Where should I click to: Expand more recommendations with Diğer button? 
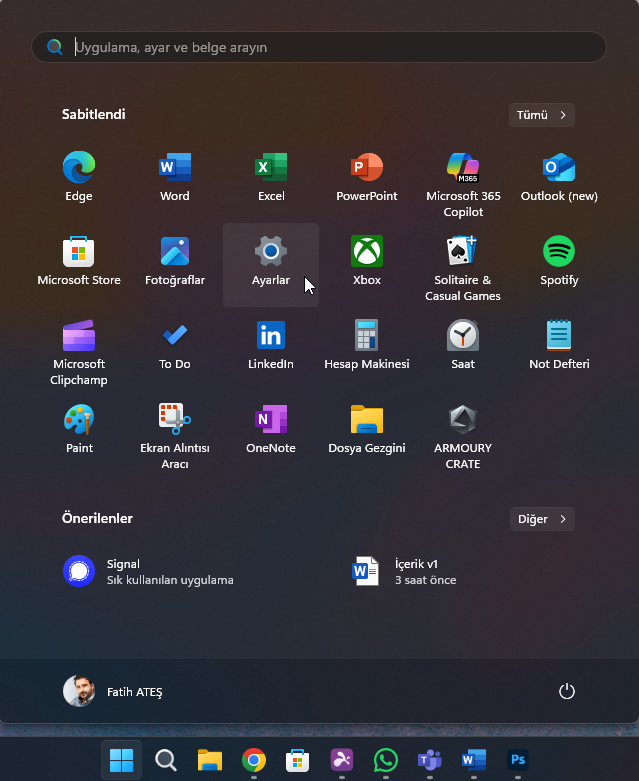(541, 519)
